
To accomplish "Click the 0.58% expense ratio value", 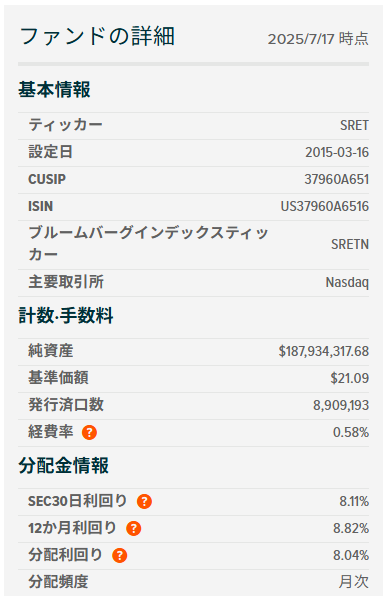I will [x=351, y=433].
